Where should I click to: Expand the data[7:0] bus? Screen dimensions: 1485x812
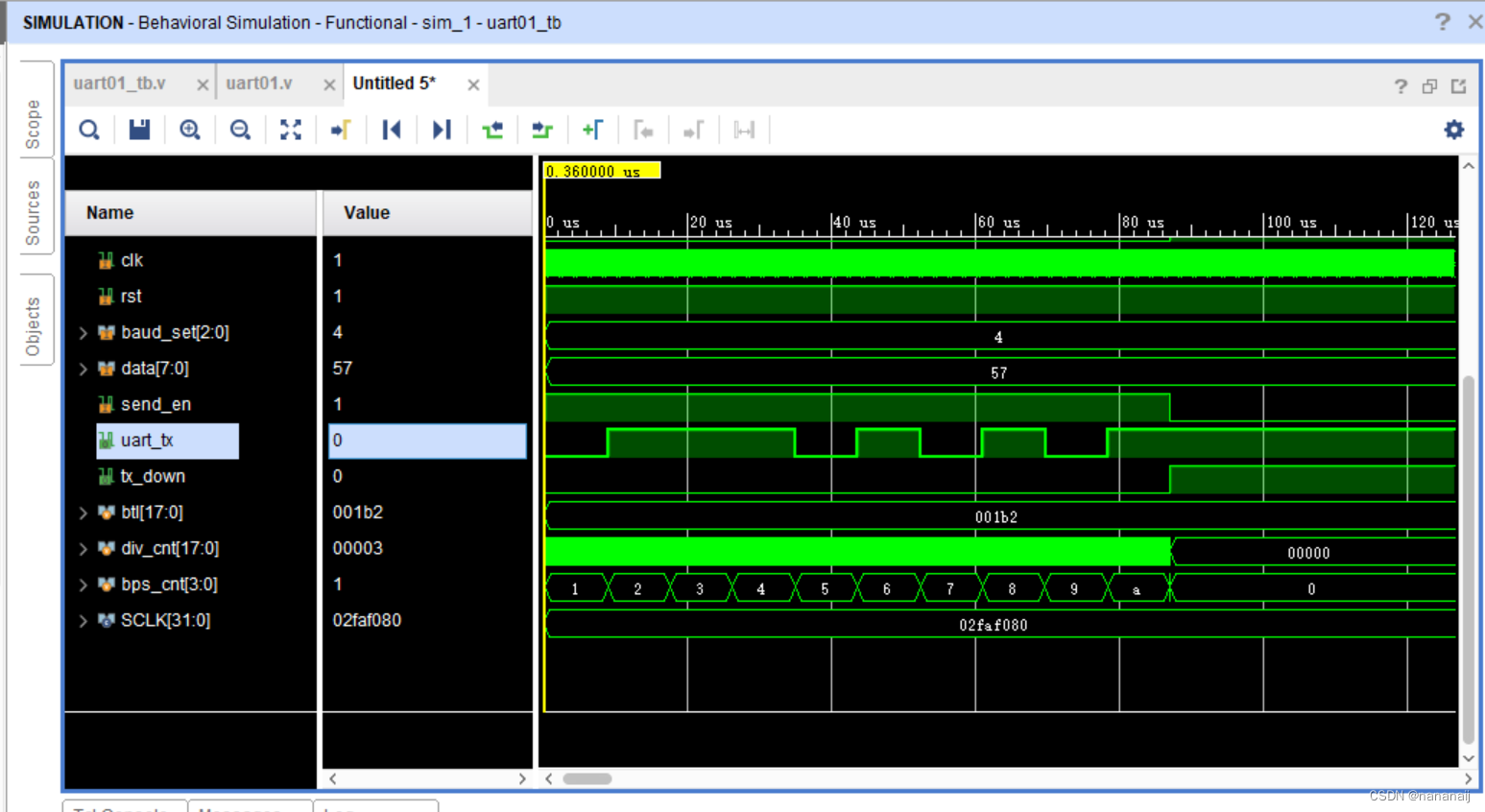(84, 369)
